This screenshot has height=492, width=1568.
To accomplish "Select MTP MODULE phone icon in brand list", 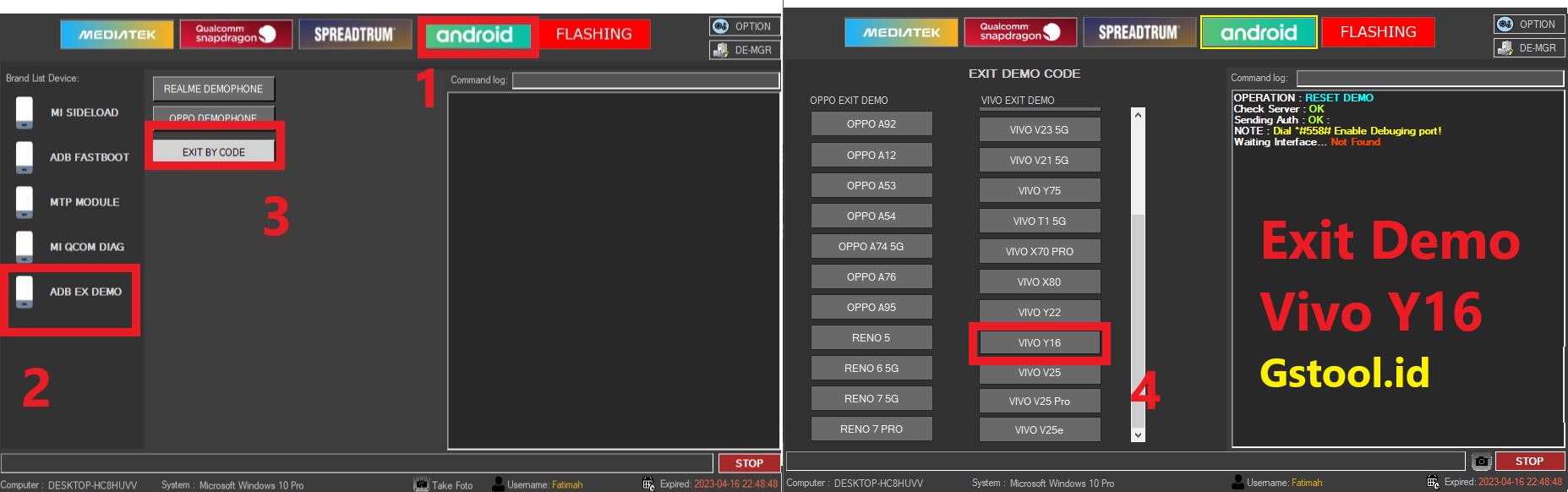I will [x=25, y=202].
